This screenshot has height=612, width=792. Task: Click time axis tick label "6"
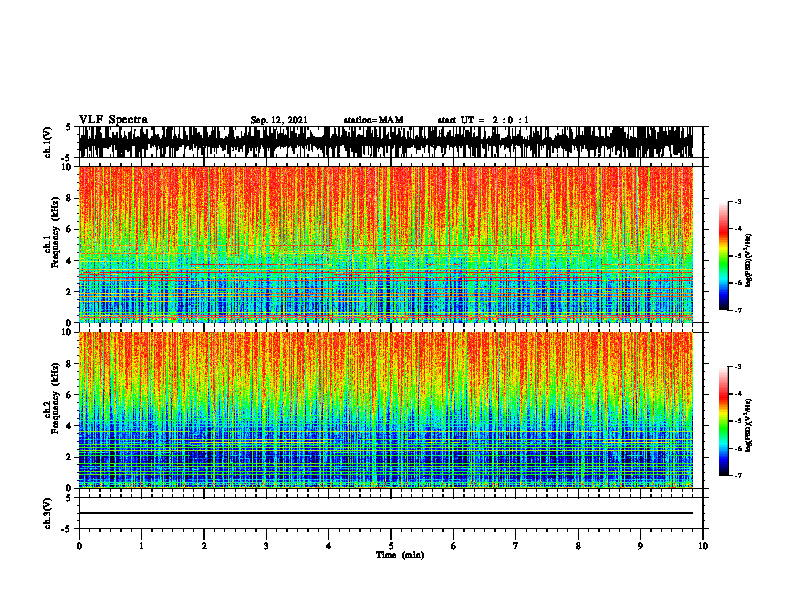coord(454,546)
